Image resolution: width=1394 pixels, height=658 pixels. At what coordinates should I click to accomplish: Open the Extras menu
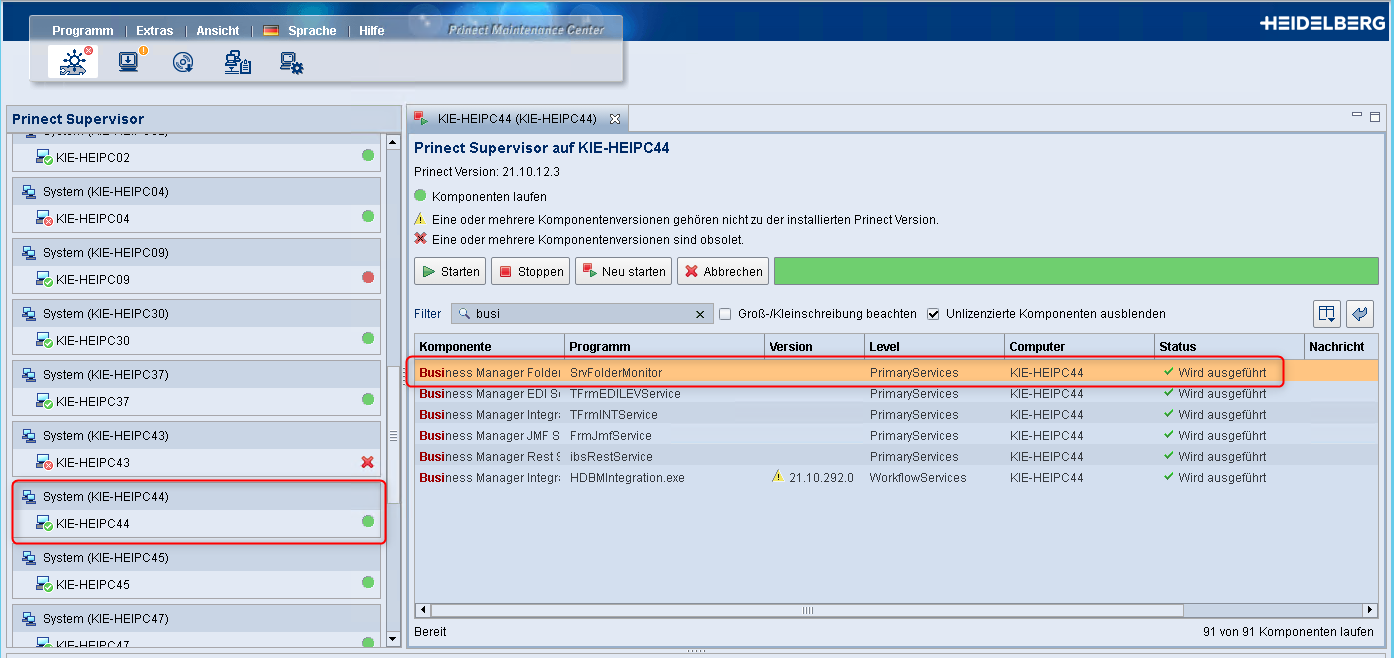(x=155, y=31)
